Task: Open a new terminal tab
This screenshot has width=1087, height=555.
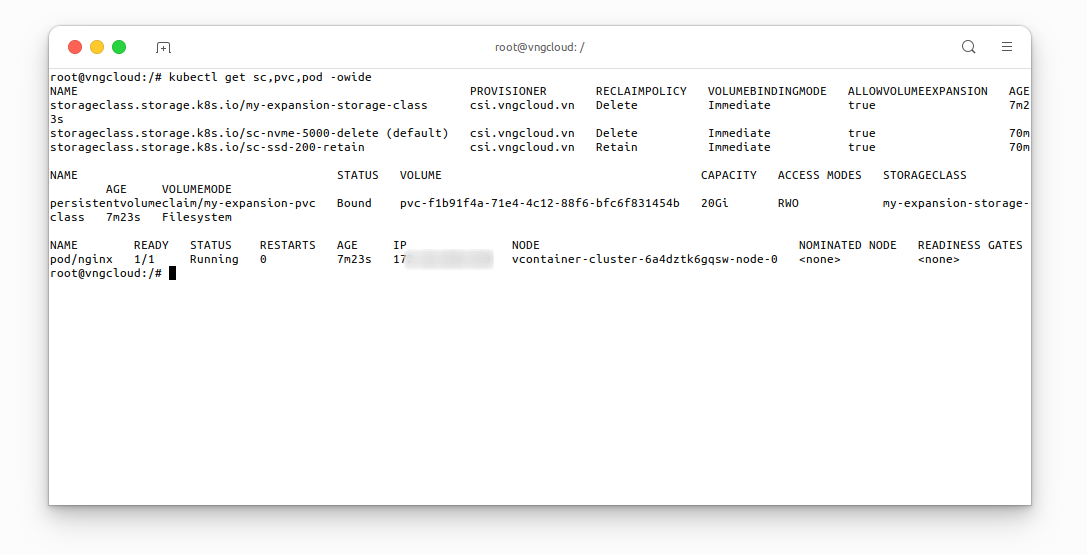Action: click(x=164, y=47)
